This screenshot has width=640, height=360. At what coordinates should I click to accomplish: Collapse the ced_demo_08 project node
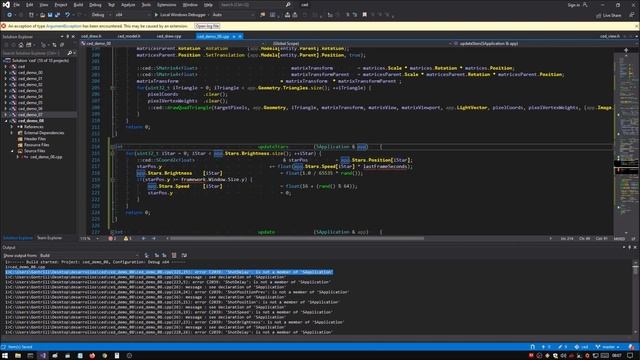(x=6, y=121)
